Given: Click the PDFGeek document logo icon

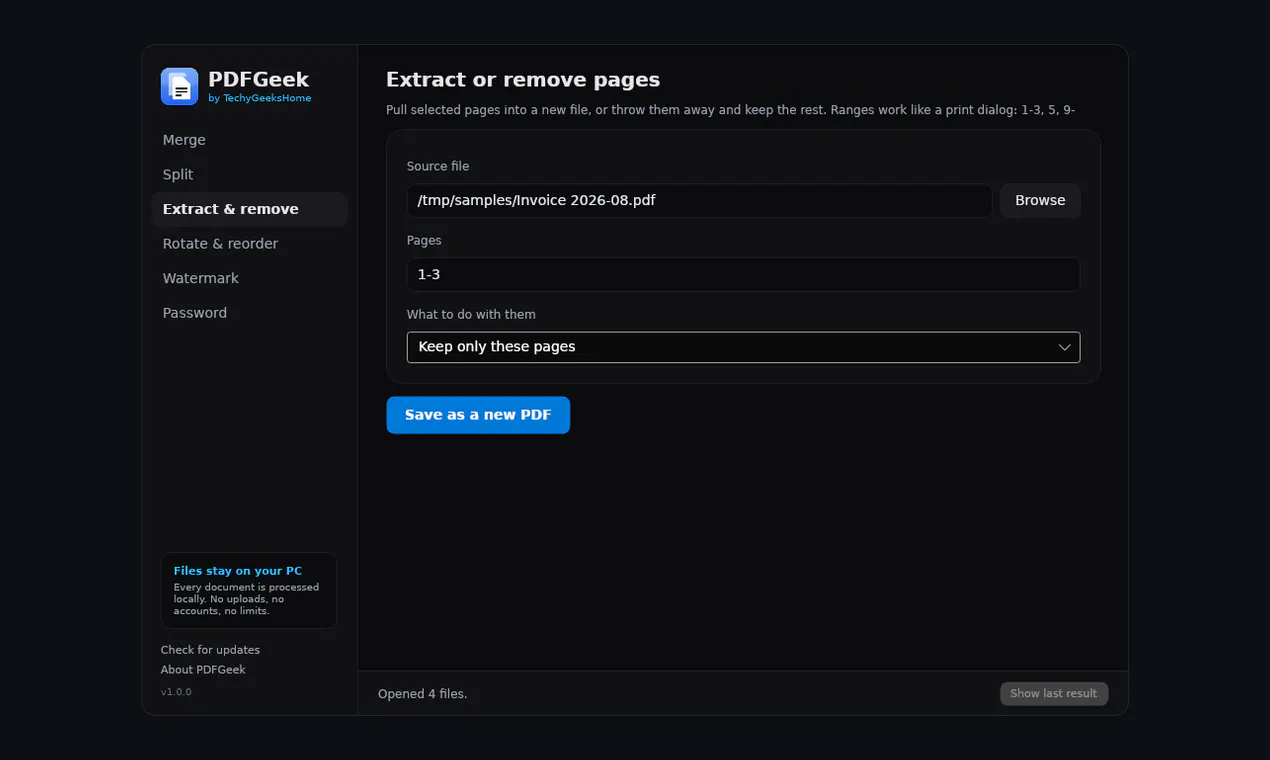Looking at the screenshot, I should point(180,87).
